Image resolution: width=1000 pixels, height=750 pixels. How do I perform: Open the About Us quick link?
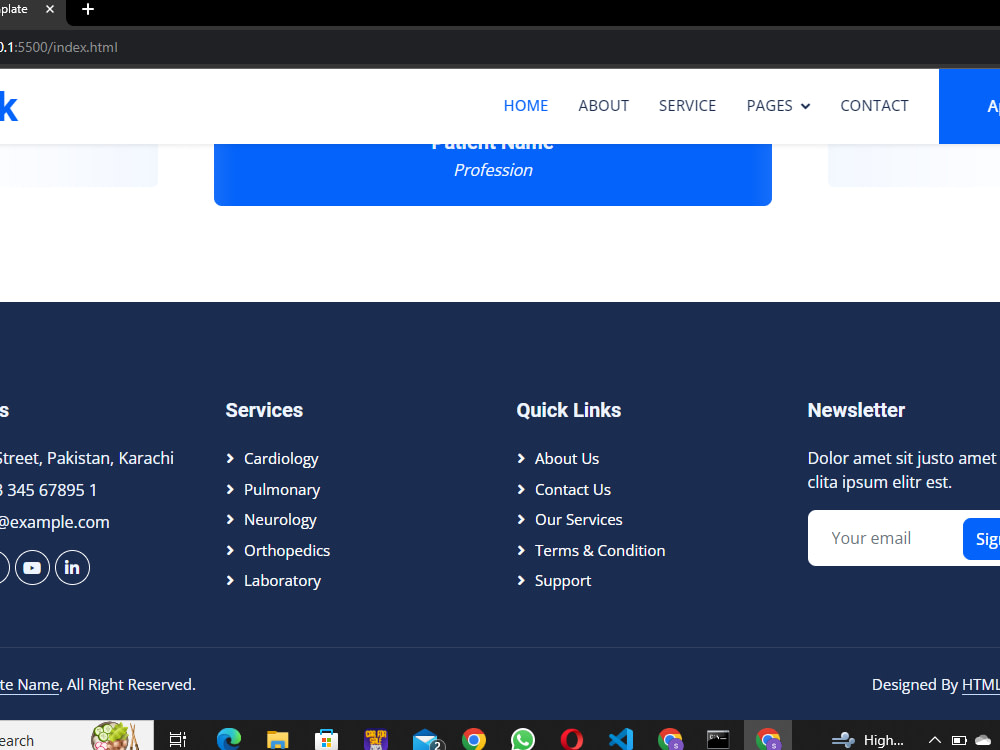tap(567, 459)
